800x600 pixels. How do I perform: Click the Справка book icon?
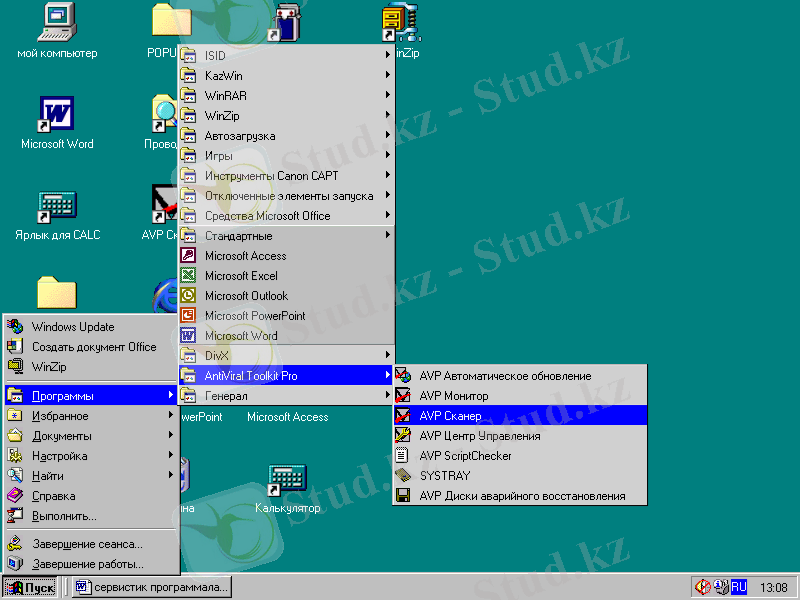[x=15, y=495]
